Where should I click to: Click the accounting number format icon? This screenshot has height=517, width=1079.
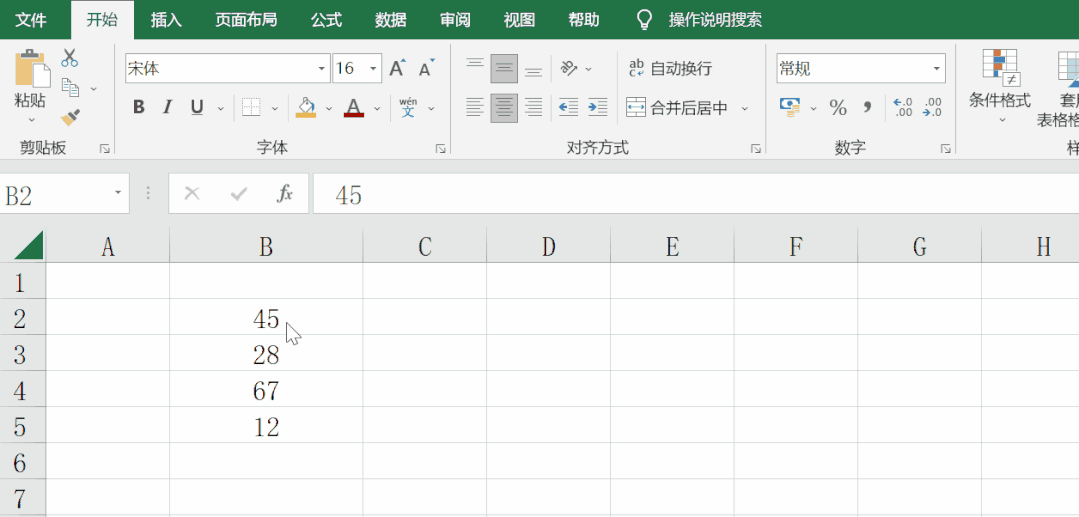(x=790, y=107)
